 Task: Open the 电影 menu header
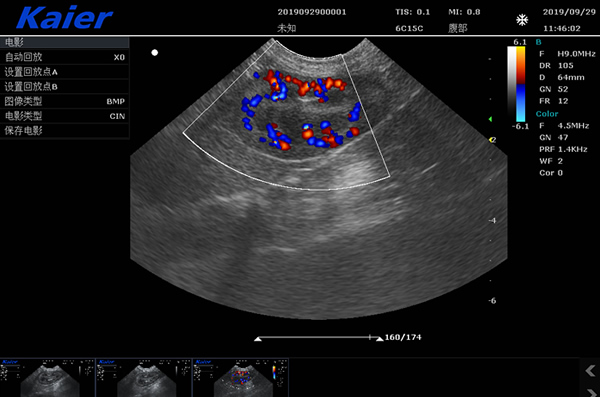tap(64, 42)
